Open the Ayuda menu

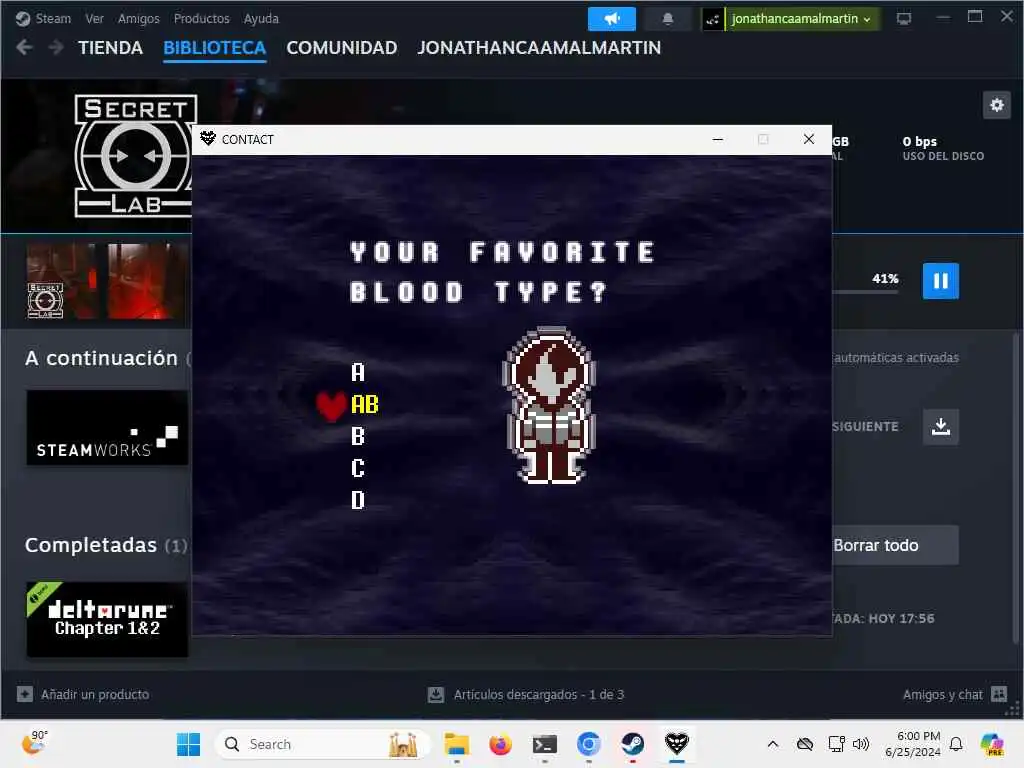pyautogui.click(x=261, y=18)
